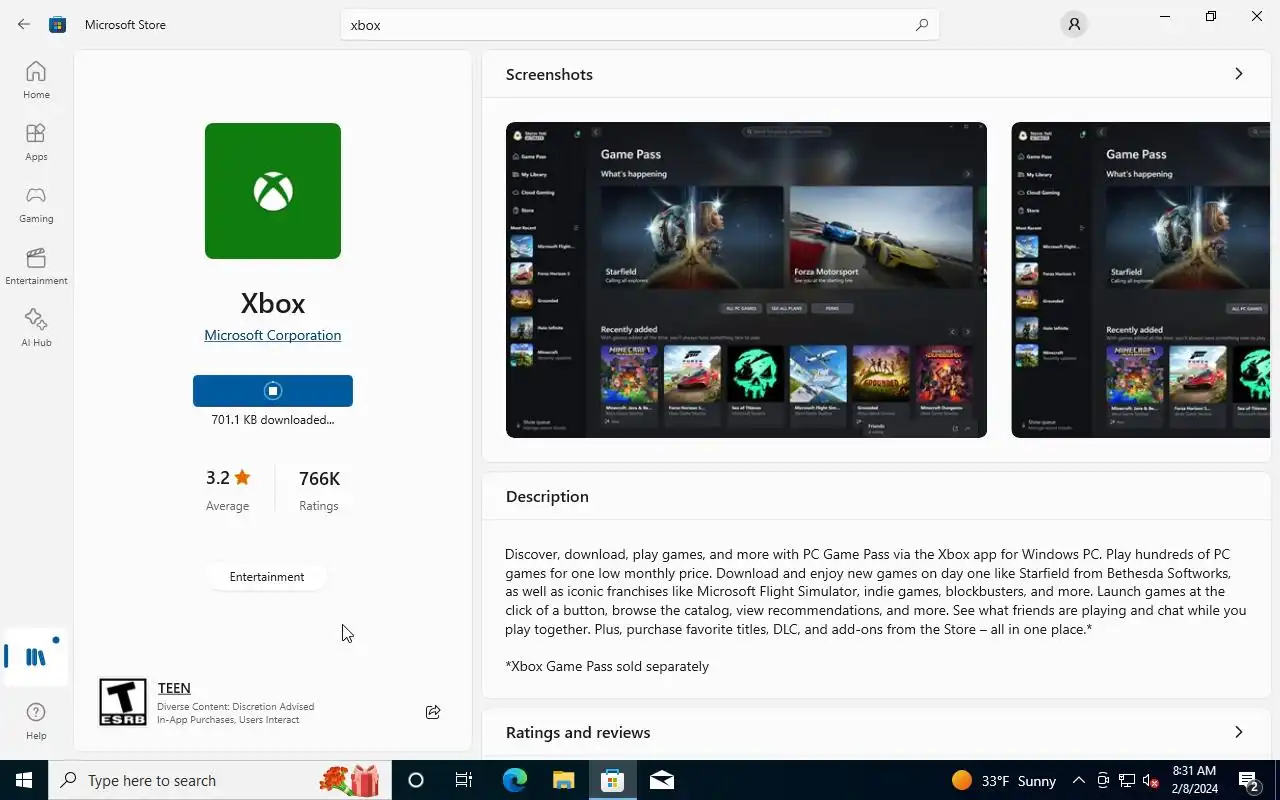Expand the Ratings and reviews chevron
Viewport: 1280px width, 800px height.
pos(1239,732)
